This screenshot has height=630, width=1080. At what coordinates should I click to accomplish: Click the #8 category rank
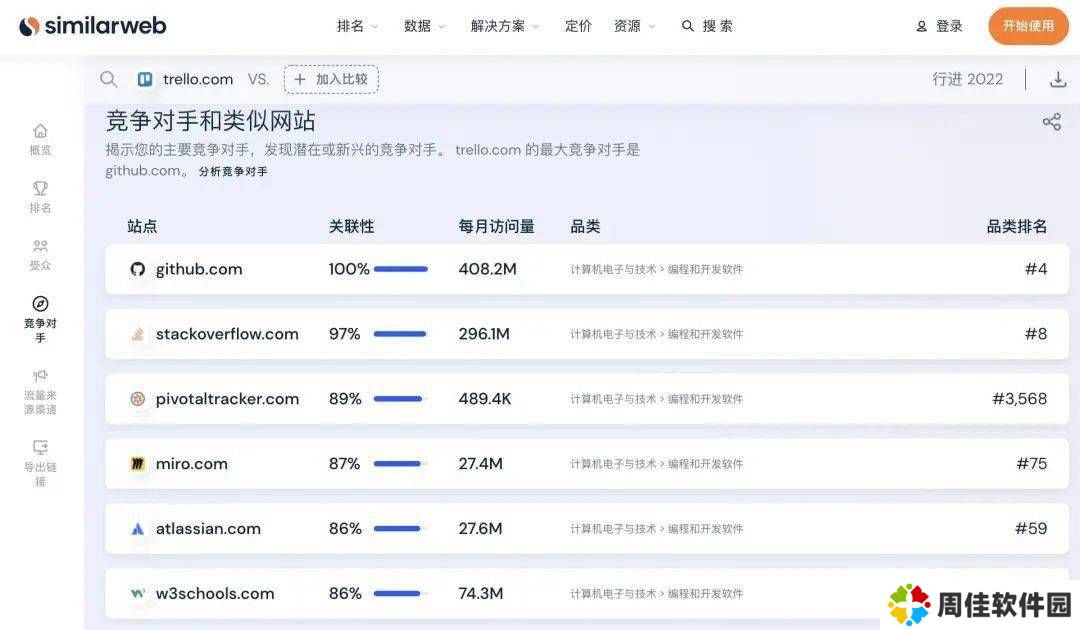(1036, 334)
